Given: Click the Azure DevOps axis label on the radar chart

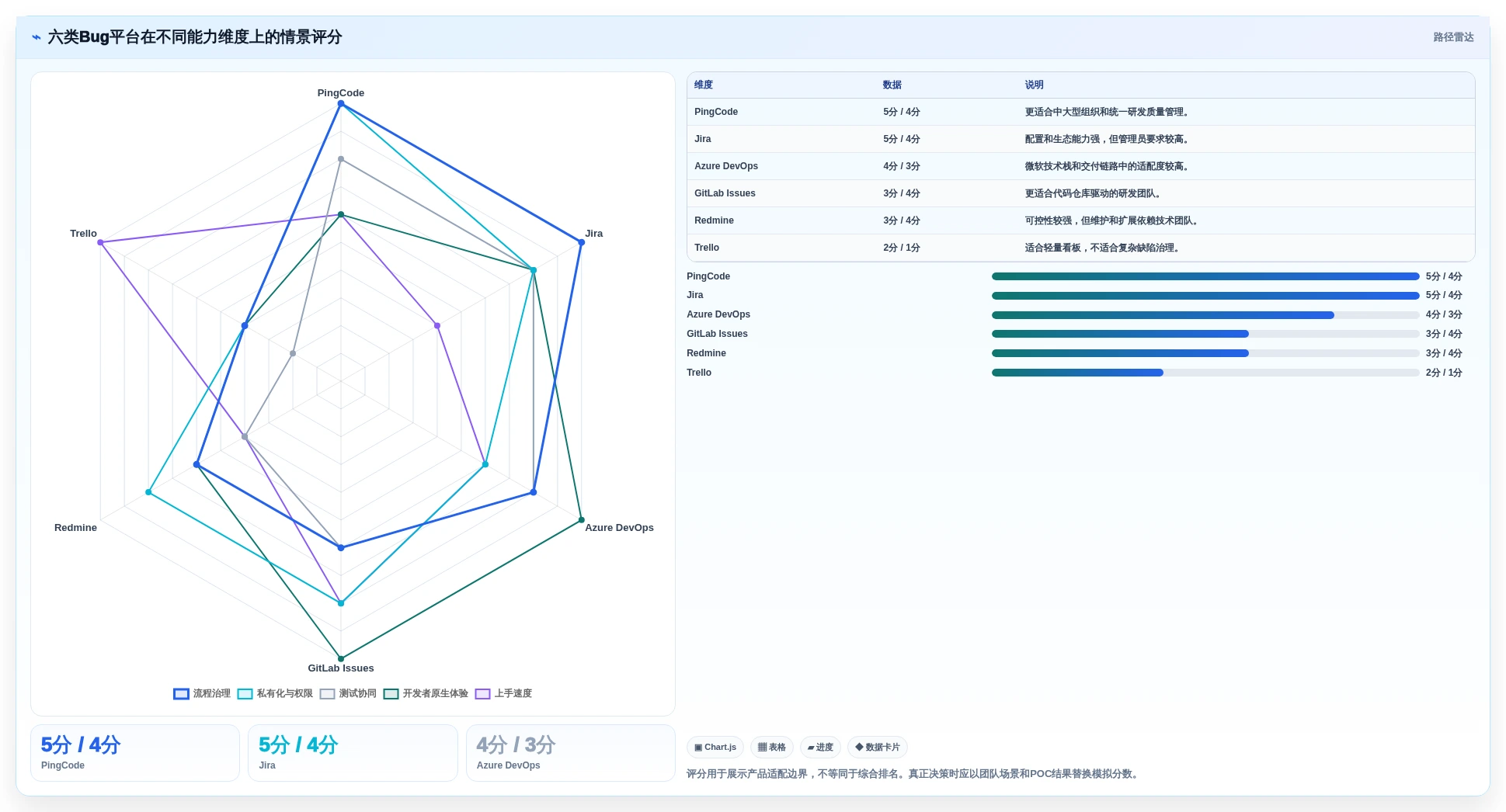Looking at the screenshot, I should tap(619, 528).
